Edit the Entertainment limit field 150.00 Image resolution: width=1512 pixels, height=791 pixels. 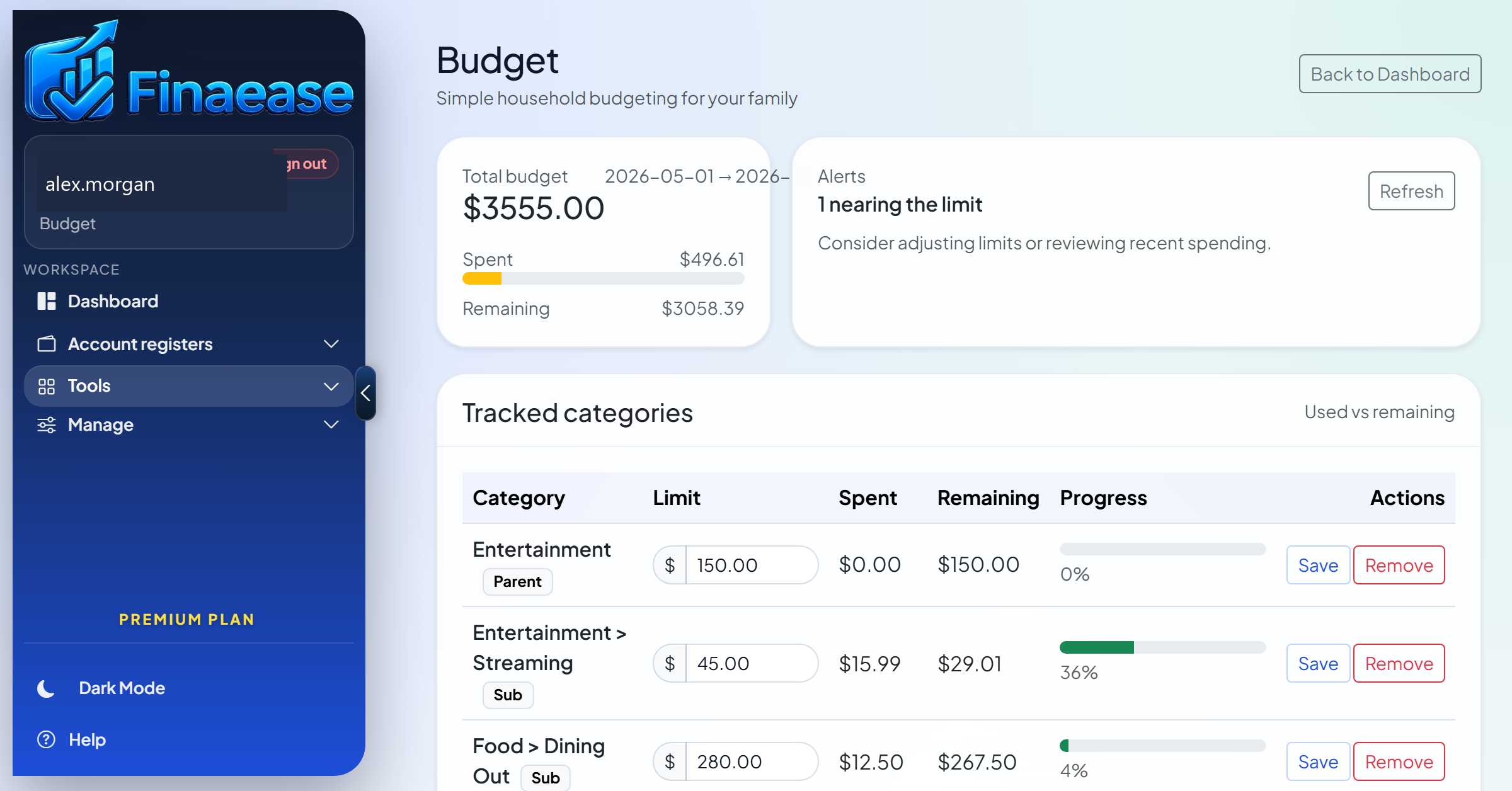[x=752, y=565]
